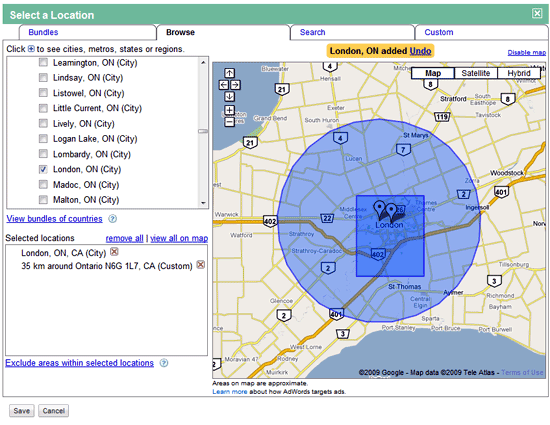Pan the map left with arrow

224,85
